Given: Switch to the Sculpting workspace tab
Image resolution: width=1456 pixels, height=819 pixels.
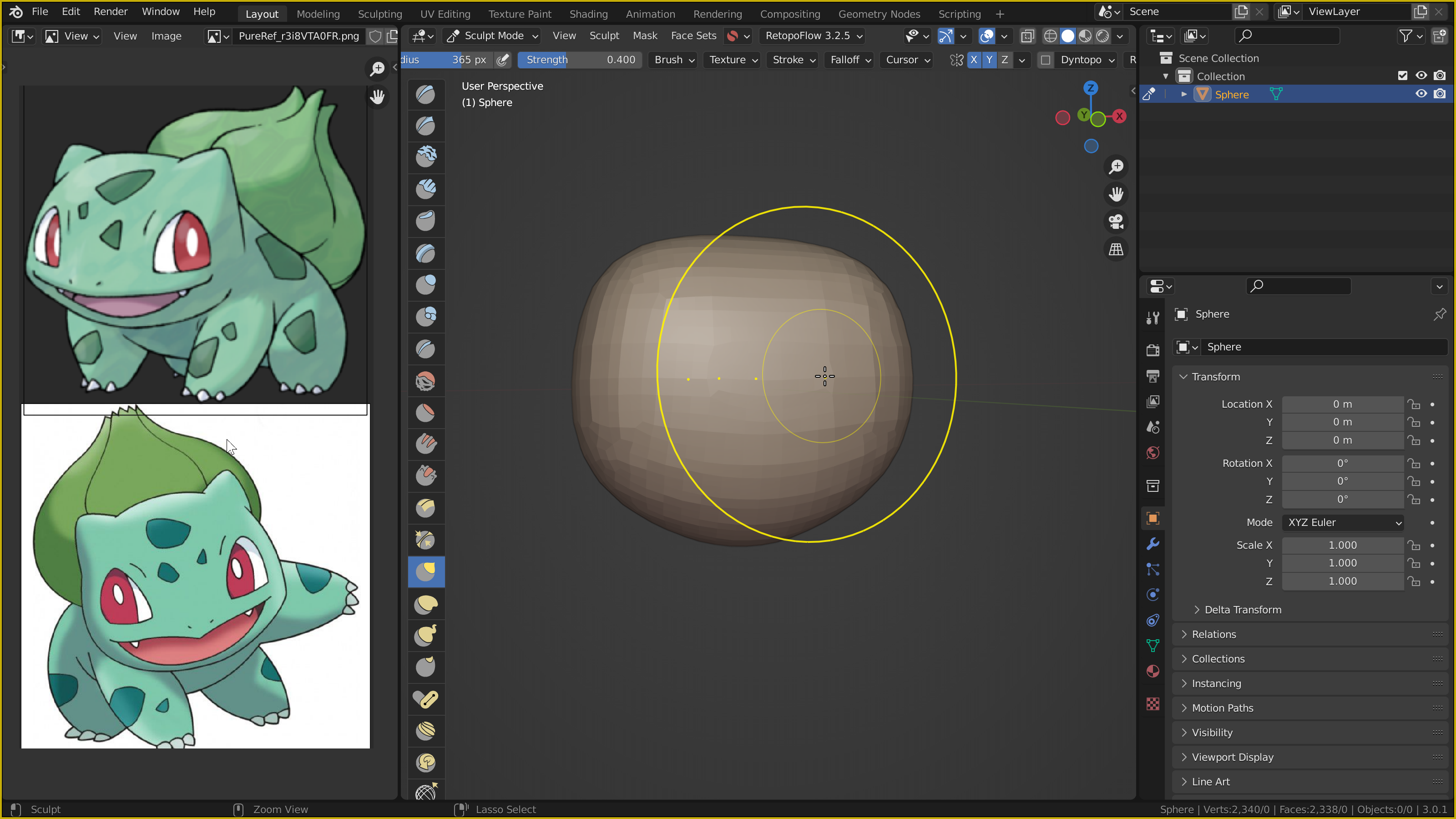Looking at the screenshot, I should pyautogui.click(x=380, y=14).
